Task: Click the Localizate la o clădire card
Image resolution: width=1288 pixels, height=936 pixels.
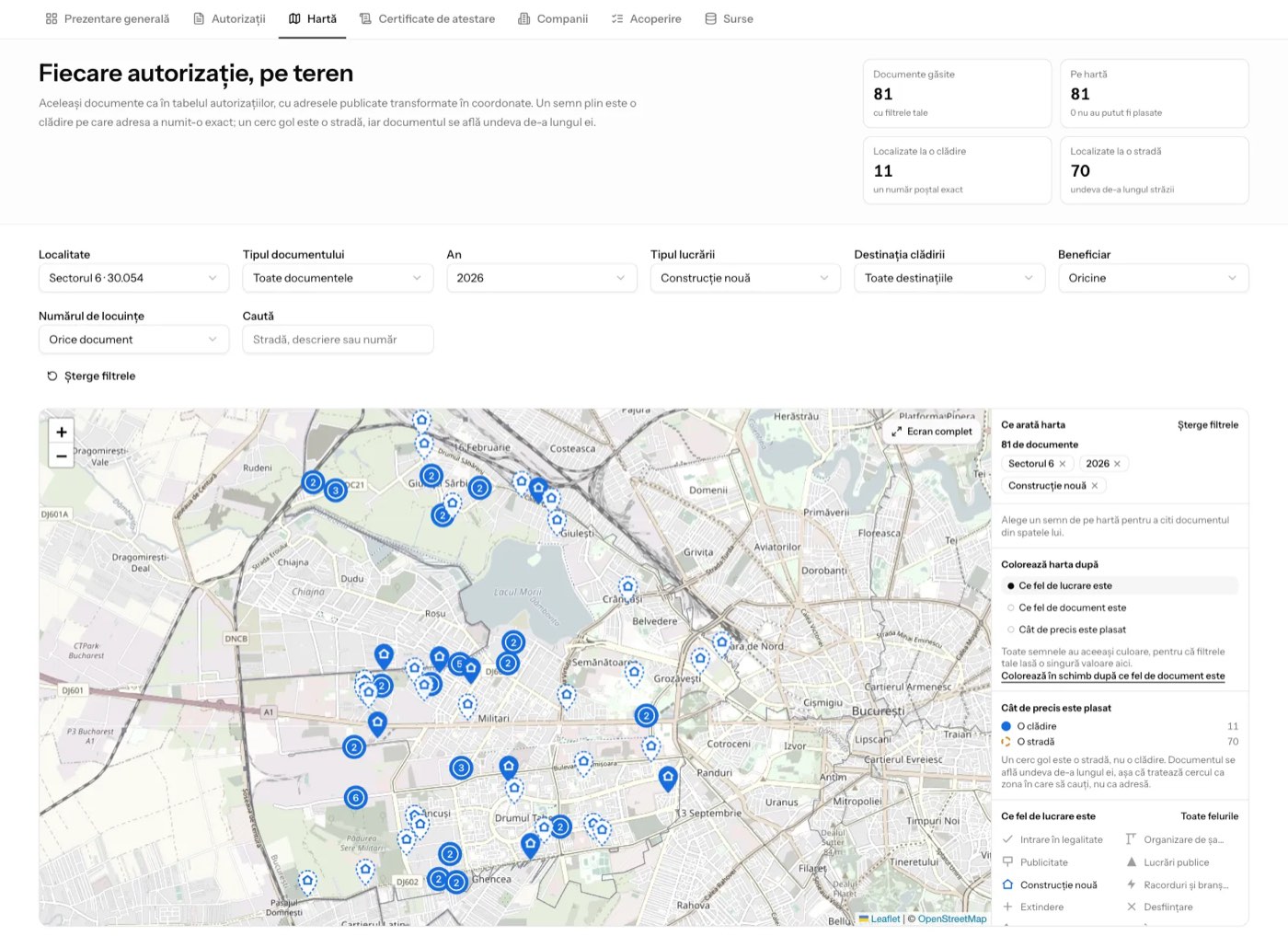Action: 957,170
